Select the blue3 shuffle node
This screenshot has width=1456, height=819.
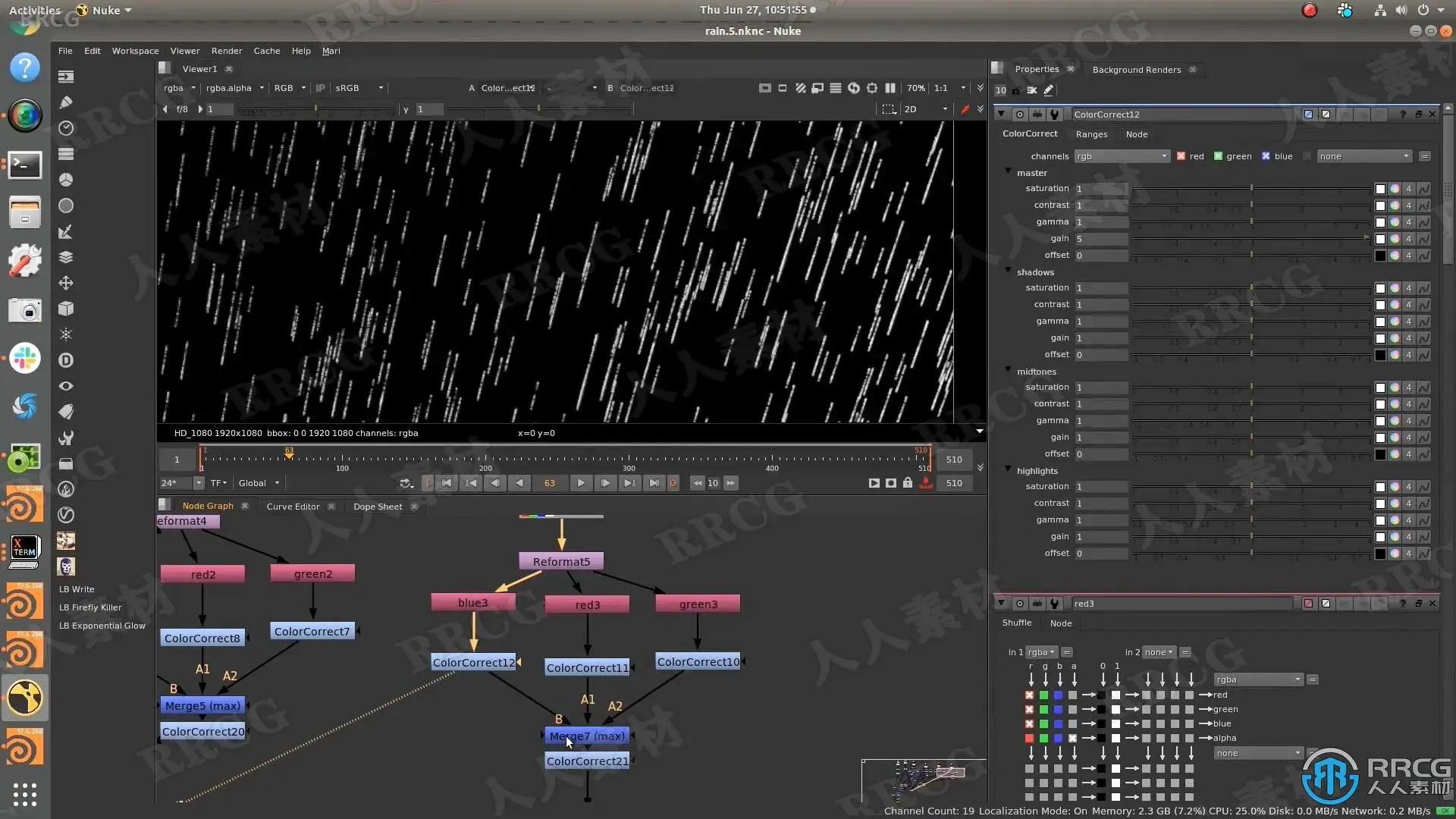(x=473, y=603)
